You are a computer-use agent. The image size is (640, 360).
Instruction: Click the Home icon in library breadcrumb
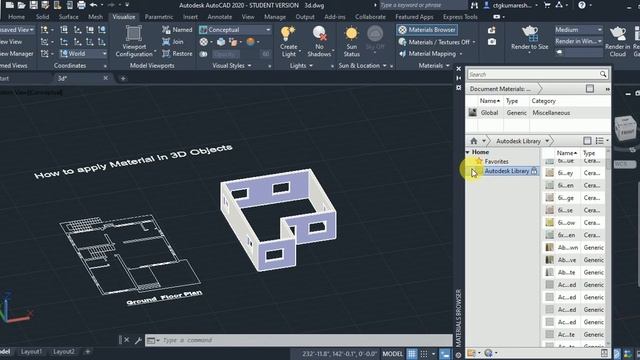473,141
